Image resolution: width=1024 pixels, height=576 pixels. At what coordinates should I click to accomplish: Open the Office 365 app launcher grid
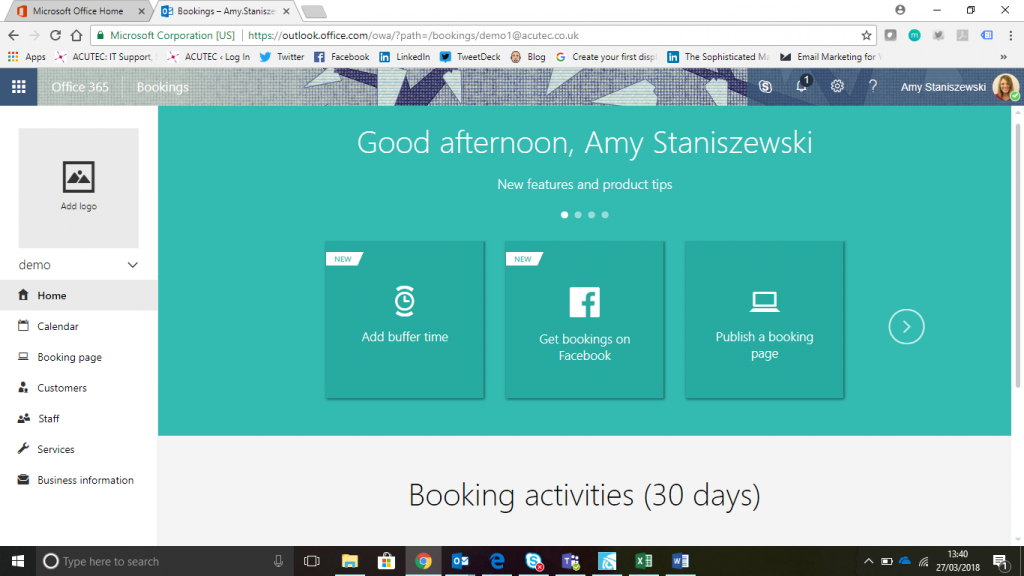tap(18, 87)
